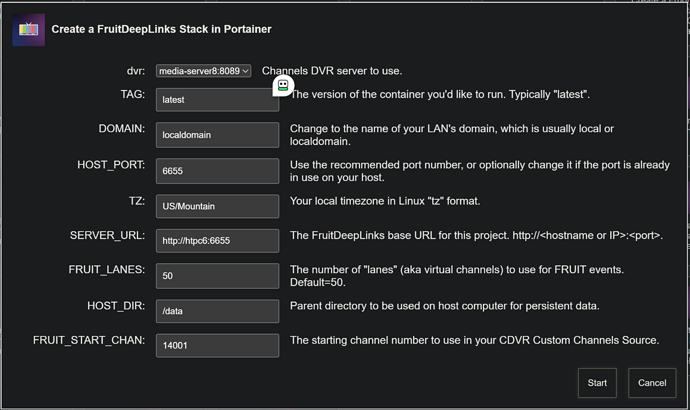Click the 'TAG:' label

pos(133,94)
